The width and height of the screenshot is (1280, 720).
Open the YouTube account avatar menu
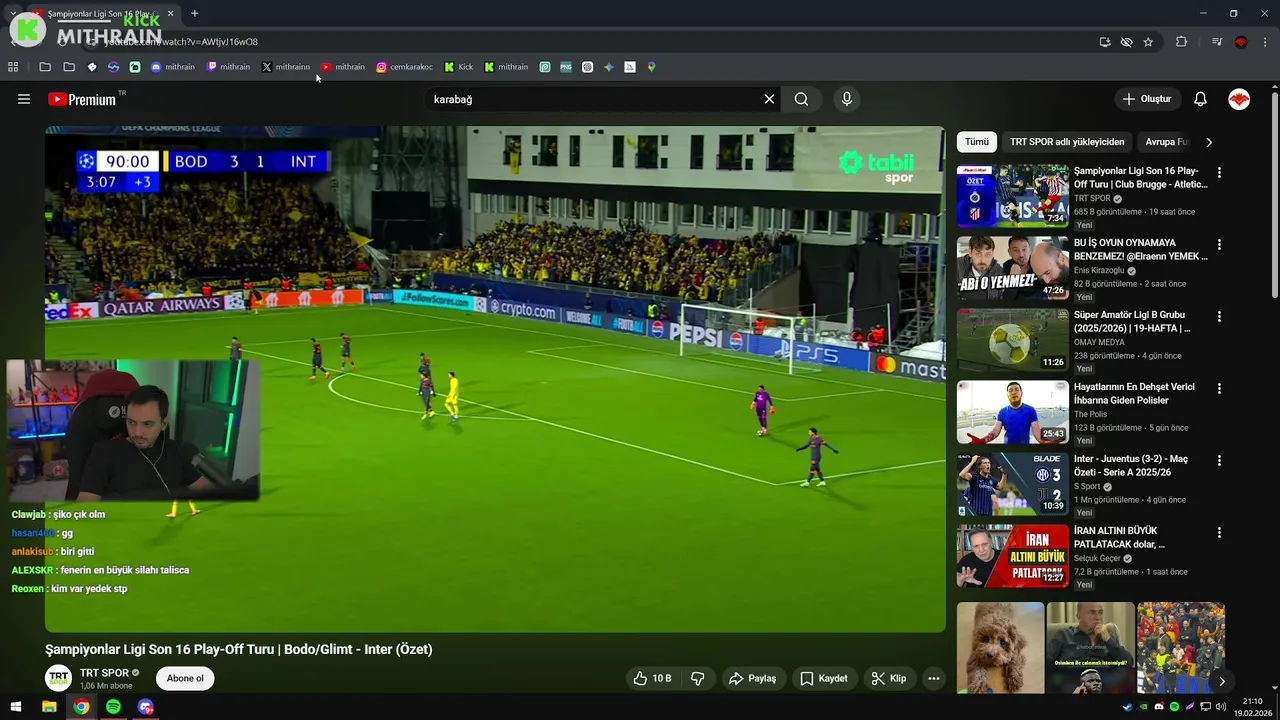tap(1239, 99)
